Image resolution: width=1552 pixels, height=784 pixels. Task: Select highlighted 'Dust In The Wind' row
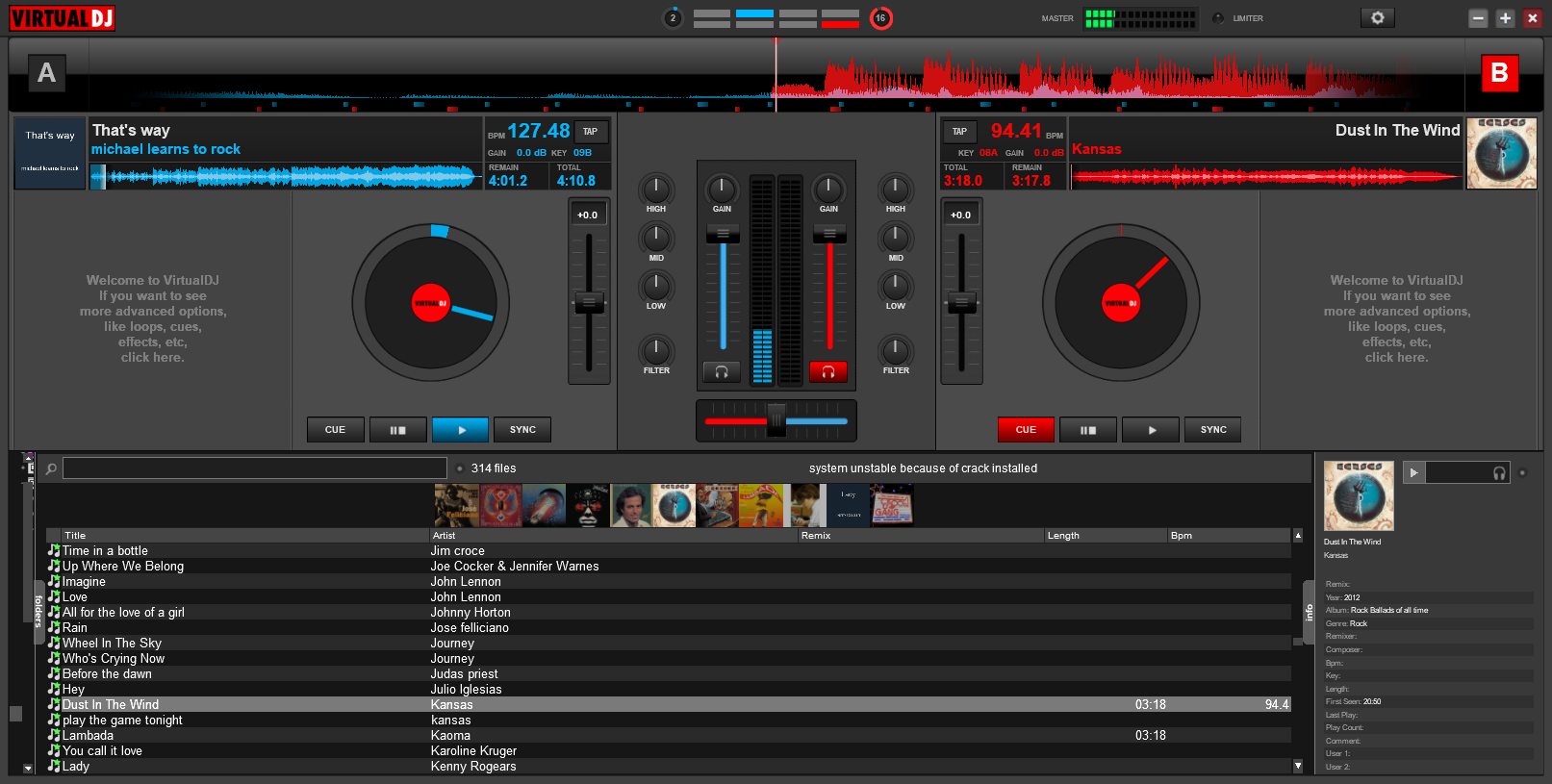coord(669,705)
